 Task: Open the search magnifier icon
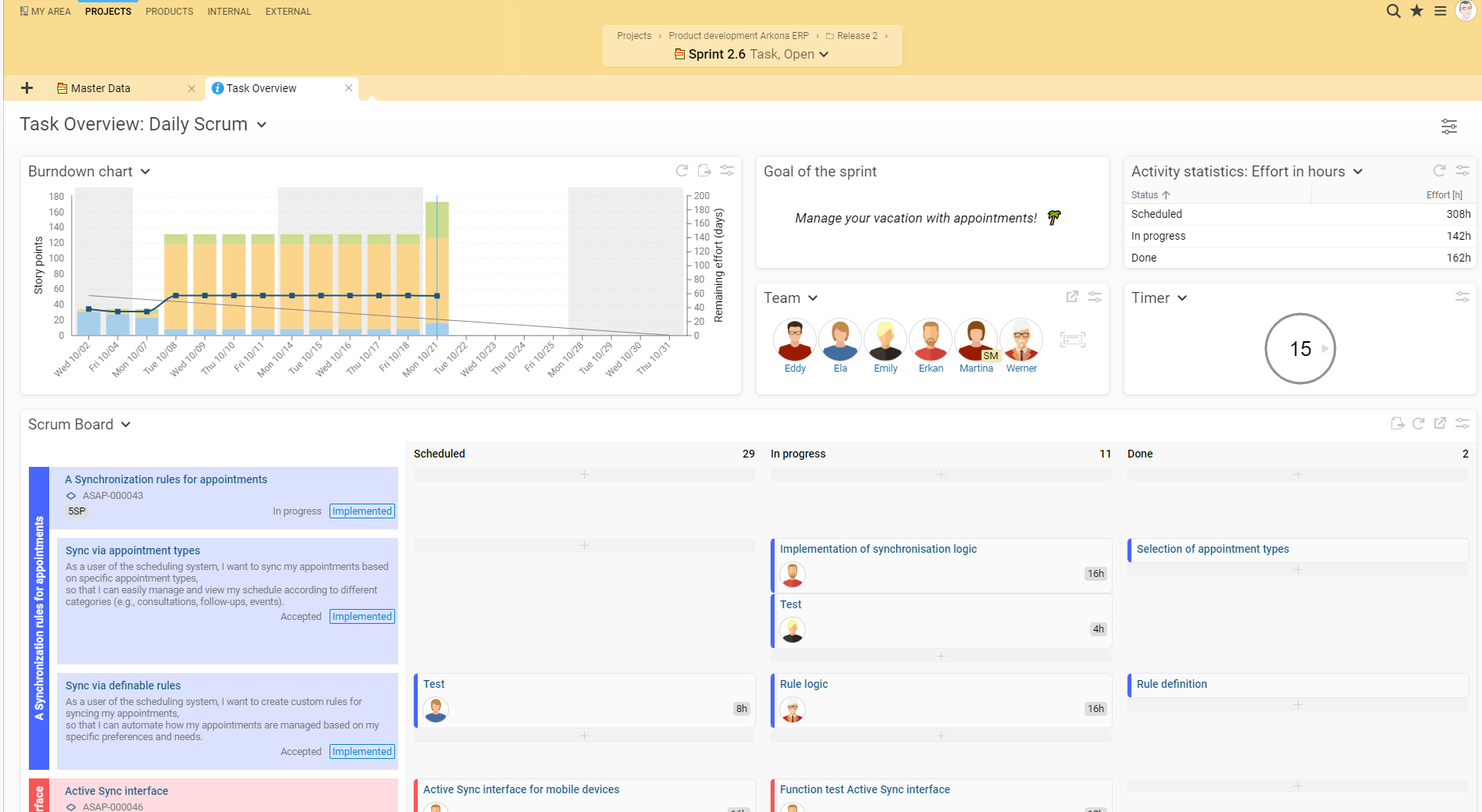1393,11
